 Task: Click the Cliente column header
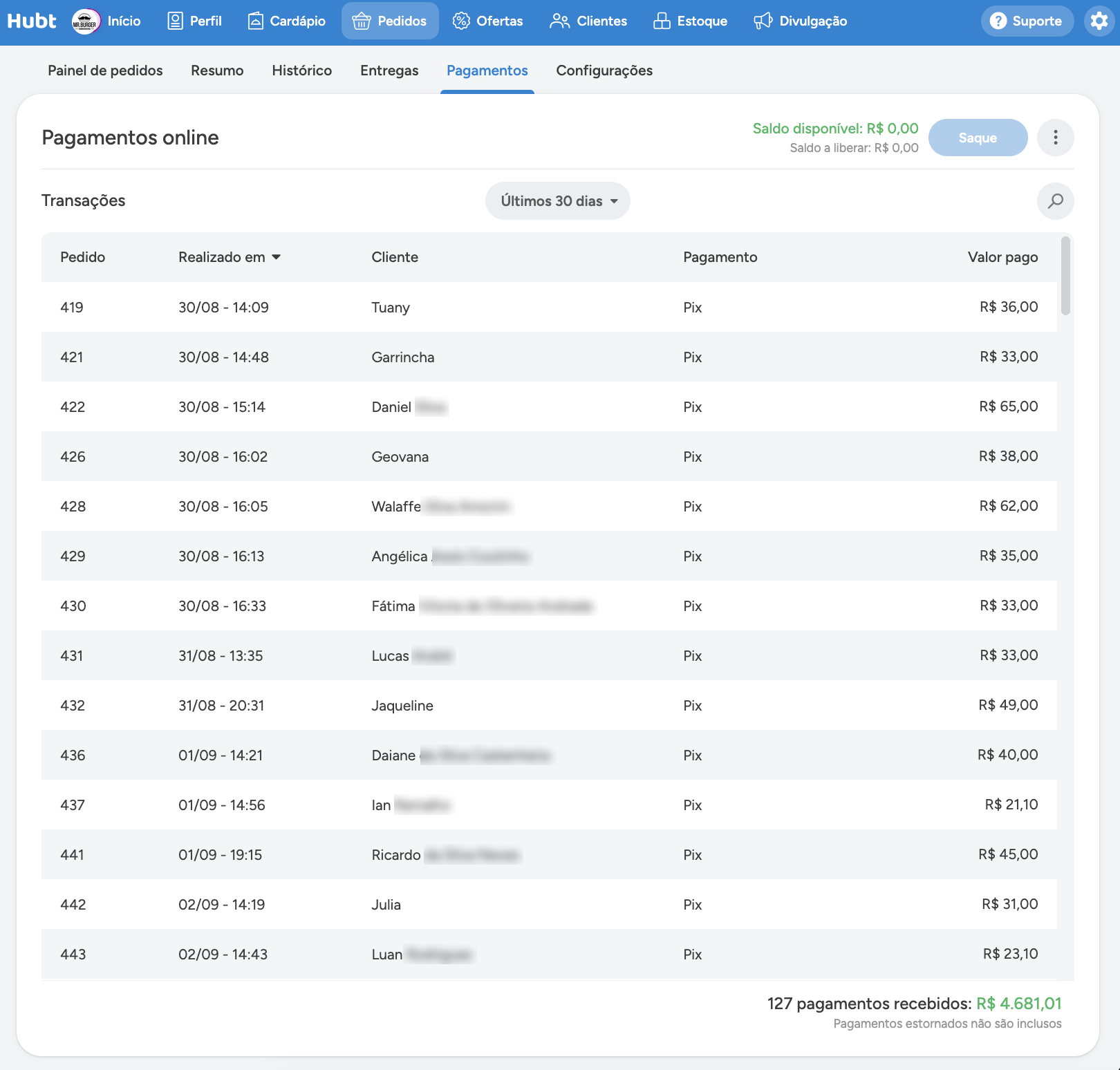[395, 257]
